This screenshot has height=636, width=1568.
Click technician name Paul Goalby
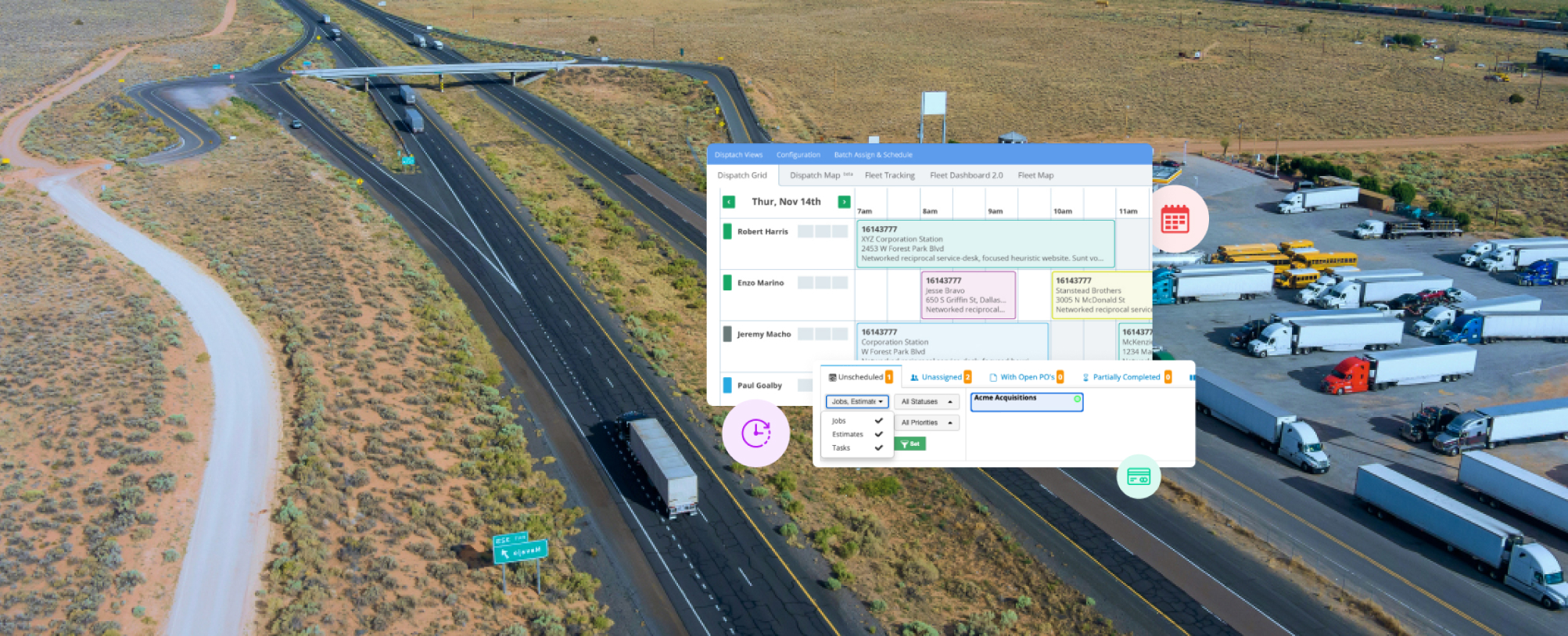[x=759, y=385]
